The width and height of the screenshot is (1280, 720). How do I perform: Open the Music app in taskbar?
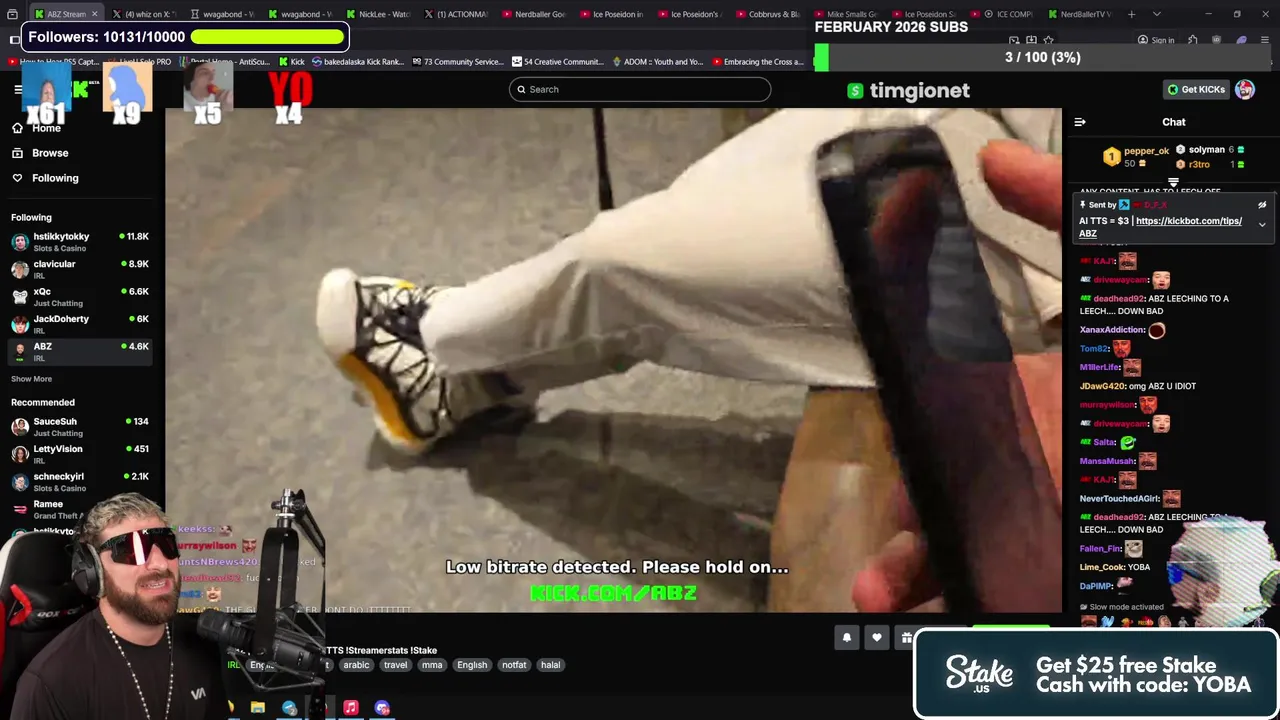pos(351,708)
